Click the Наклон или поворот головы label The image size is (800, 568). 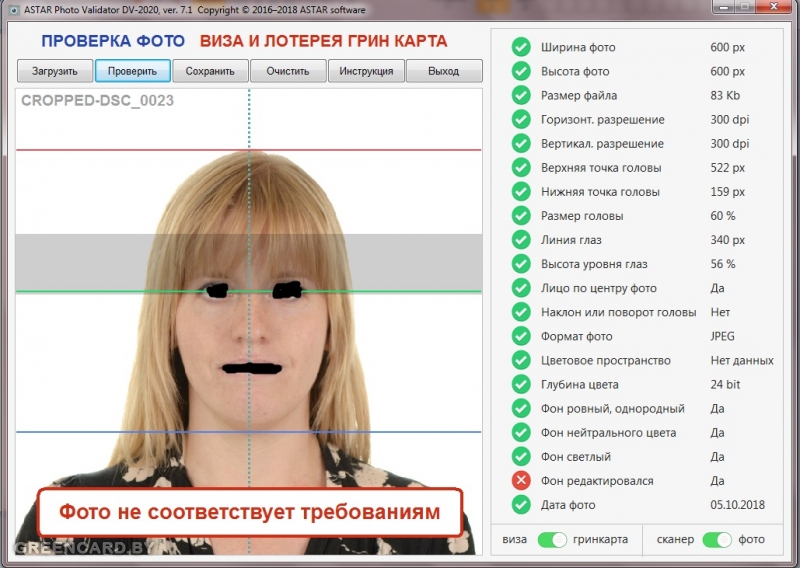pyautogui.click(x=618, y=312)
